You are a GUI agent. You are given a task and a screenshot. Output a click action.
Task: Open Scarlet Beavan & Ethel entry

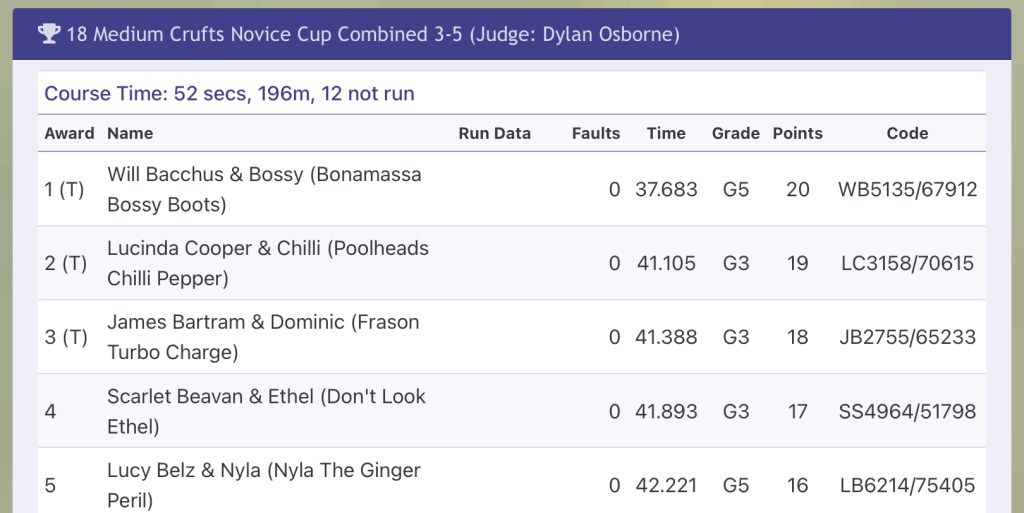coord(266,411)
